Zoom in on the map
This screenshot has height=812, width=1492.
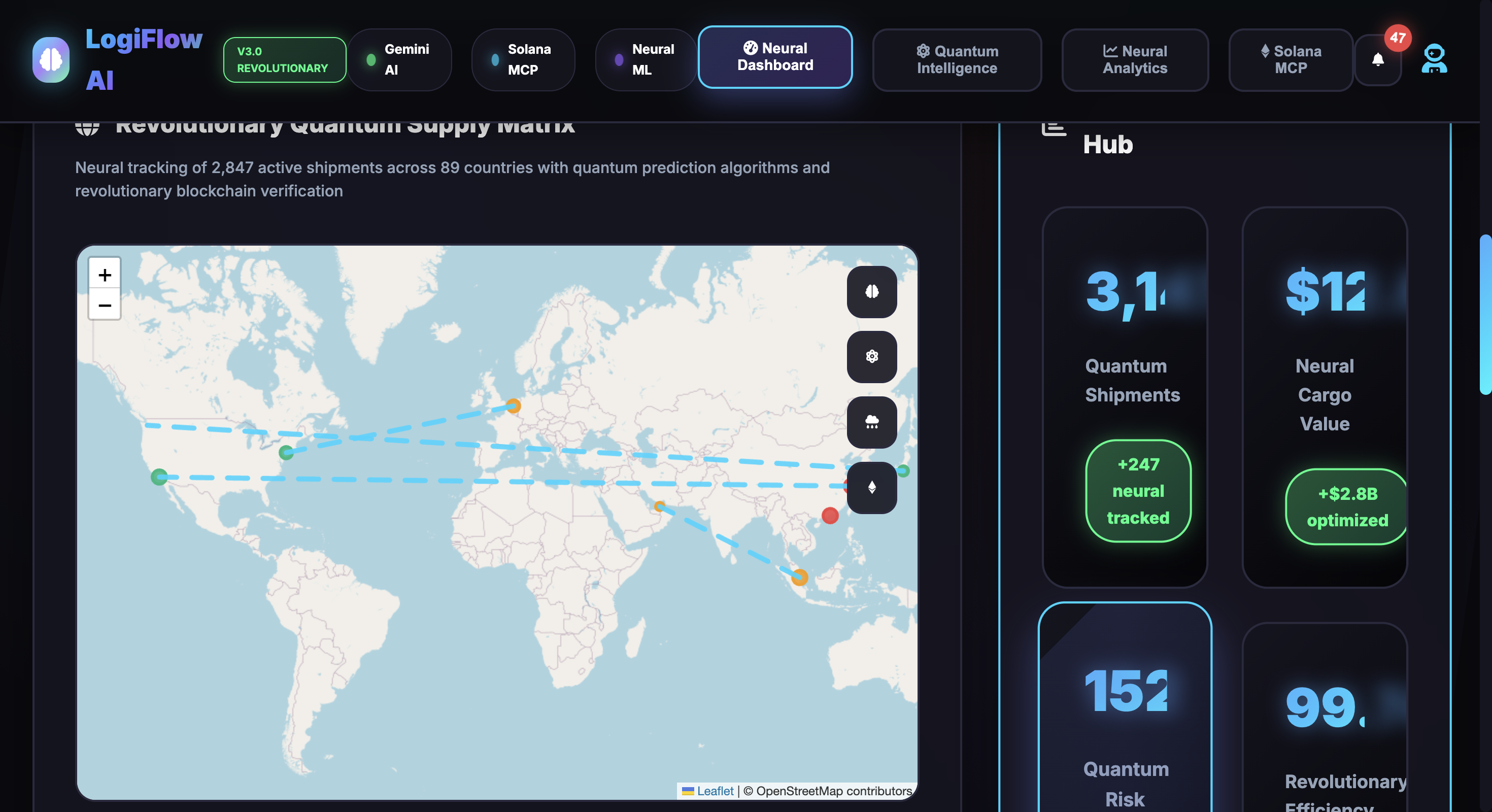[x=105, y=275]
